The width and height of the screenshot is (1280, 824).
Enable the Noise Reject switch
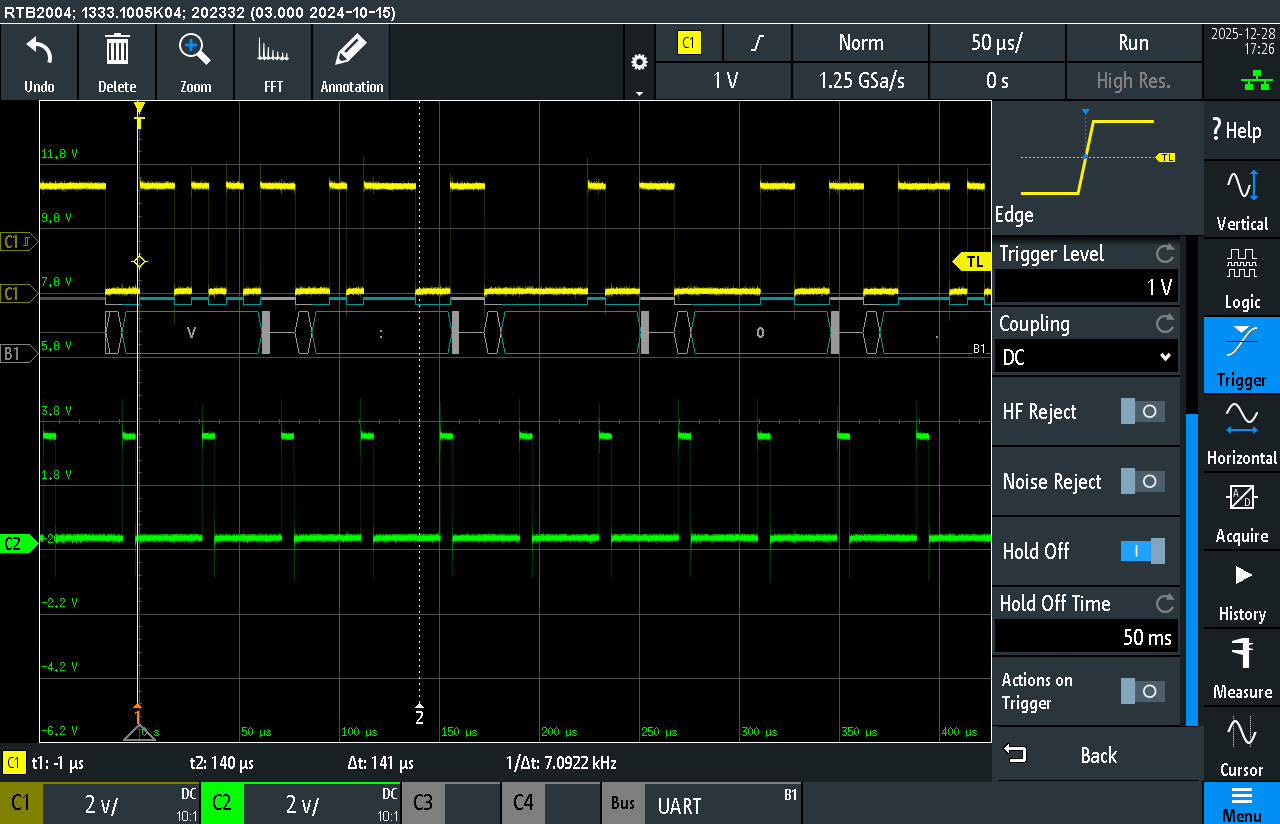(1142, 481)
